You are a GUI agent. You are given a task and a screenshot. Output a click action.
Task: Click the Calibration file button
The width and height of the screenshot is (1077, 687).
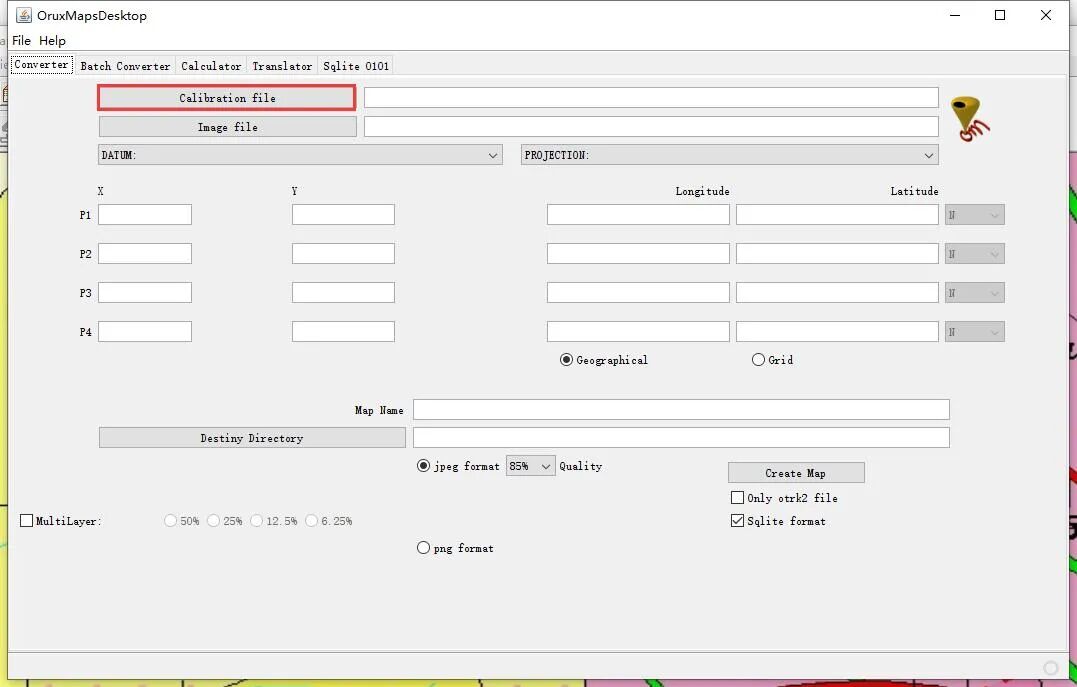(227, 98)
